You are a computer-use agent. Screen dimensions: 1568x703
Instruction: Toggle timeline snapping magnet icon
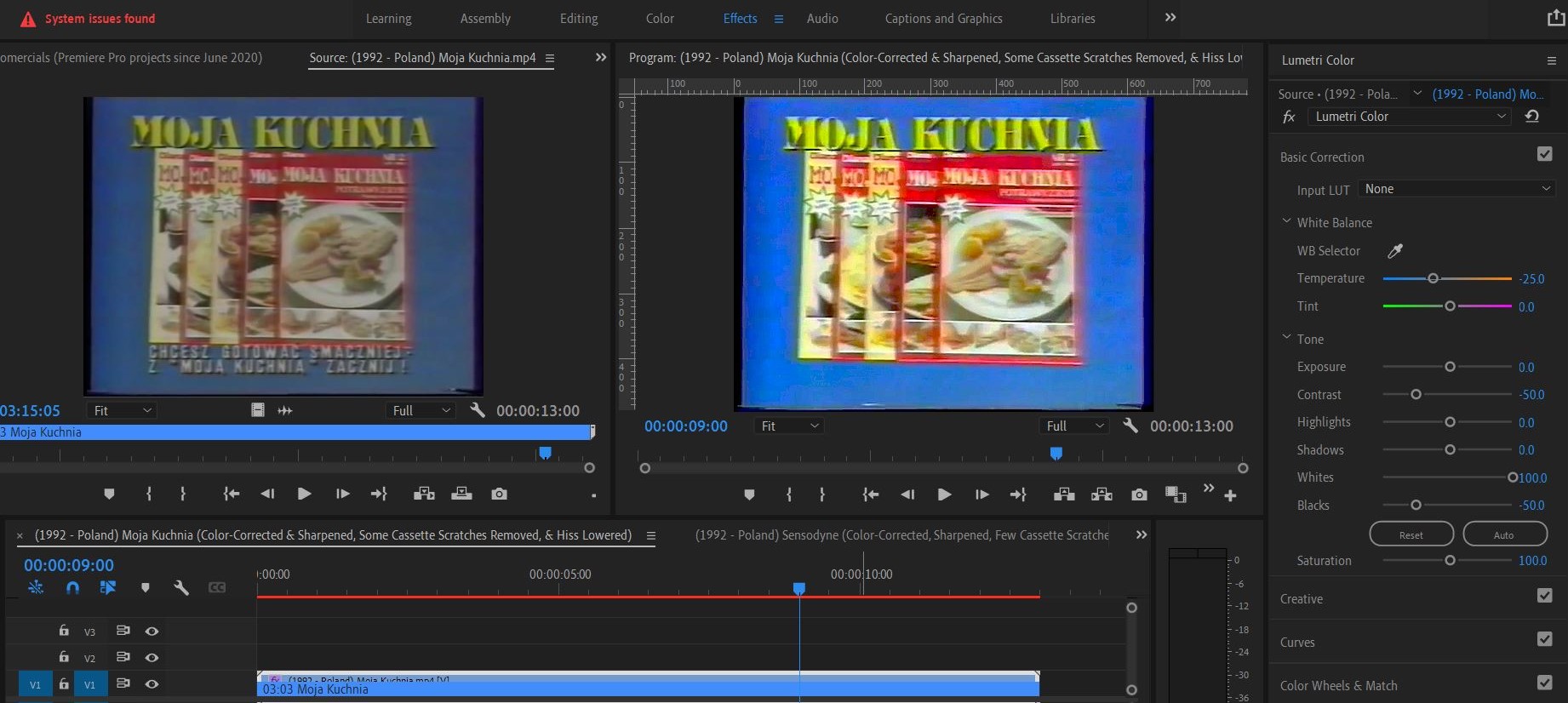[x=72, y=587]
